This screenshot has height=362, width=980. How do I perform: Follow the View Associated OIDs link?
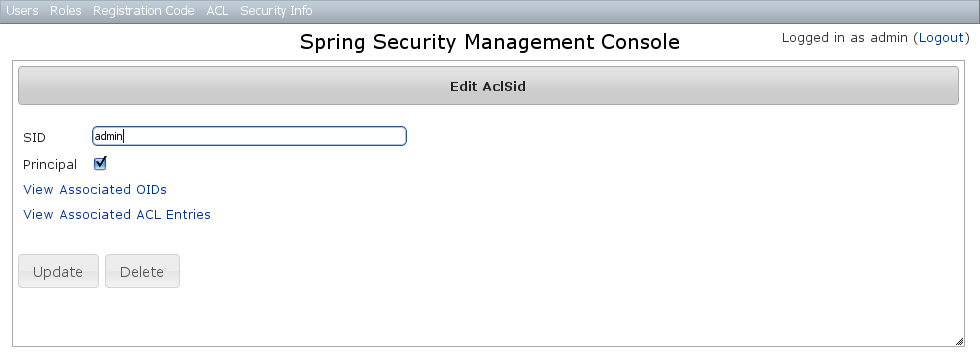95,189
